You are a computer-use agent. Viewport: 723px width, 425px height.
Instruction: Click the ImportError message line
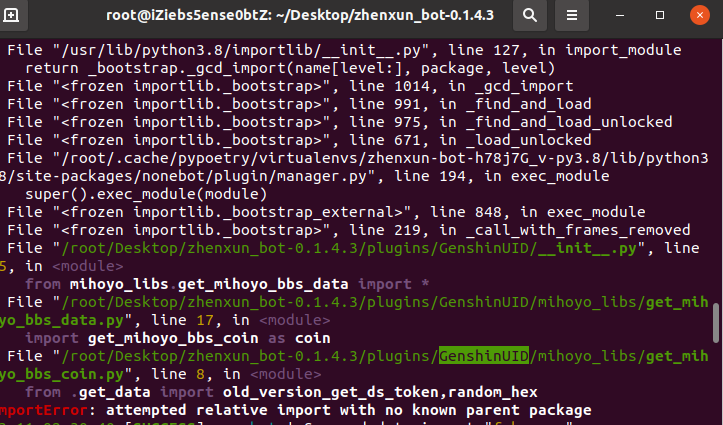pos(296,410)
